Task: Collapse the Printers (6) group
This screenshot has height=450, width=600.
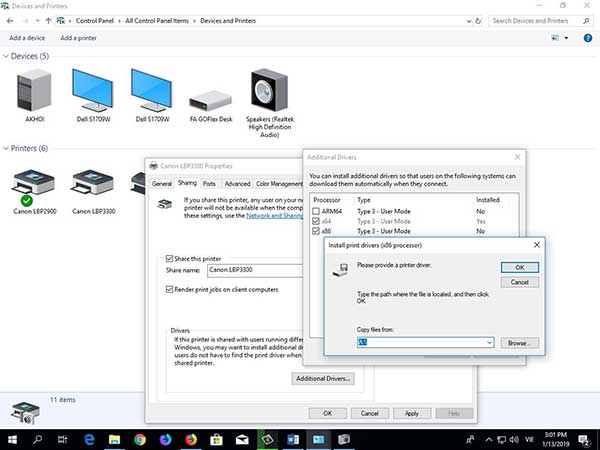Action: coord(5,148)
